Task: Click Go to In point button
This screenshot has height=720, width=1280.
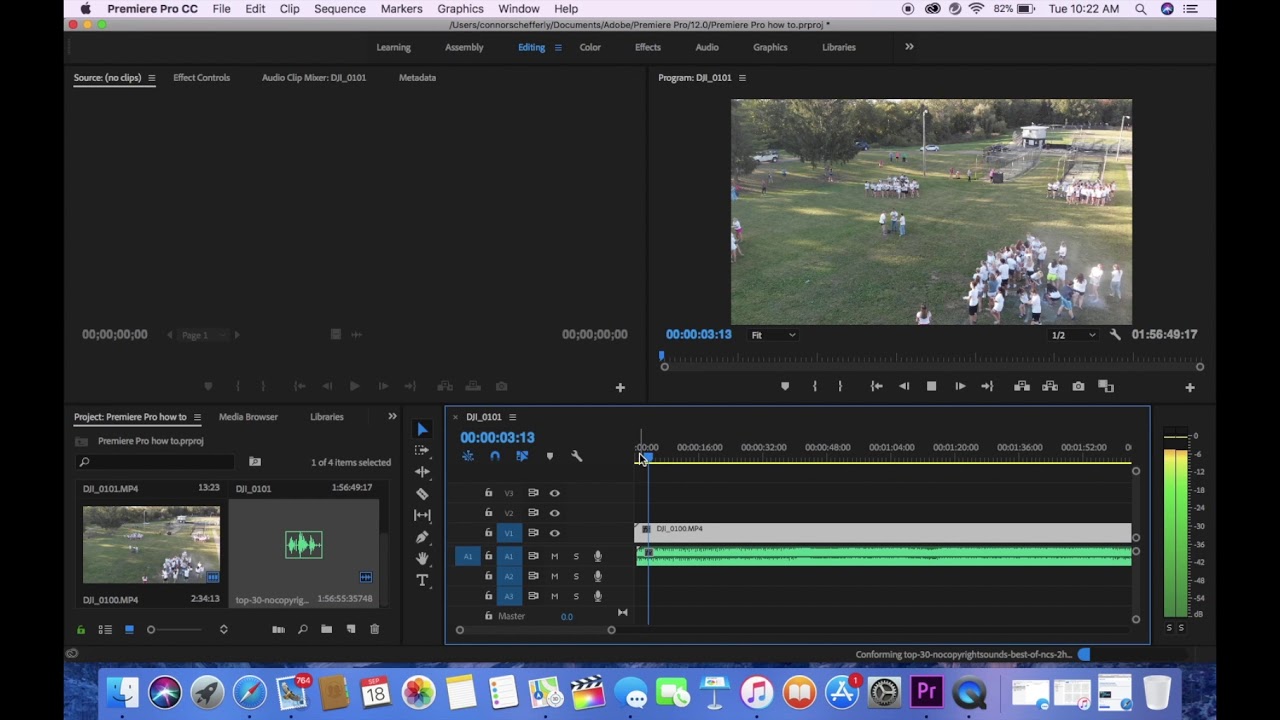Action: [876, 386]
